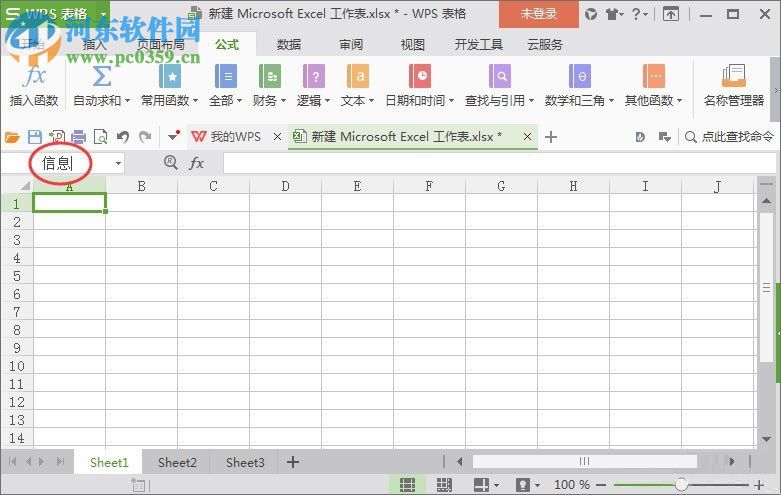
Task: Switch to page break preview icon in status bar
Action: 444,485
